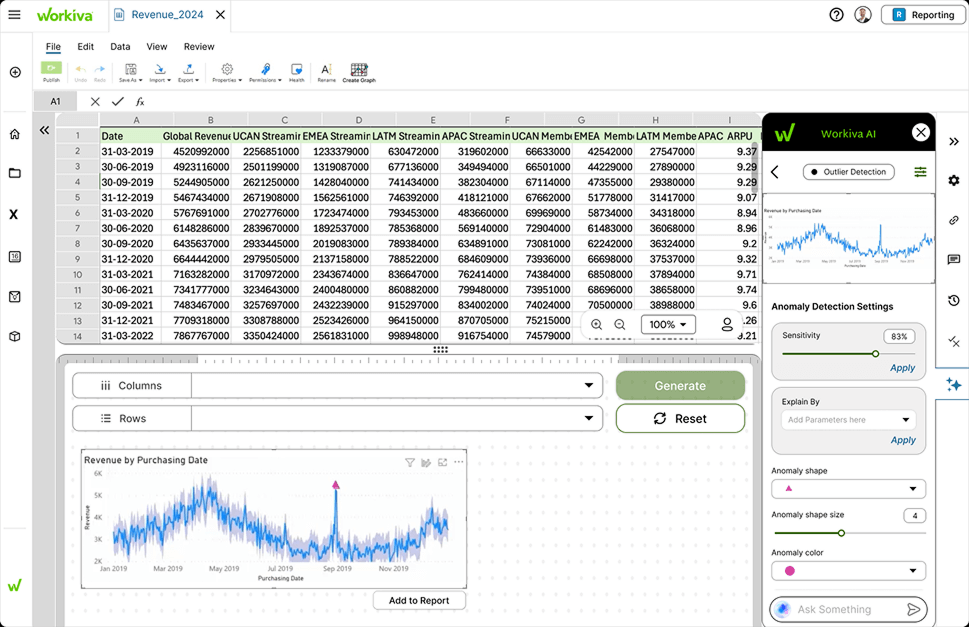This screenshot has width=969, height=627.
Task: Open the cube icon in left sidebar
Action: click(15, 337)
